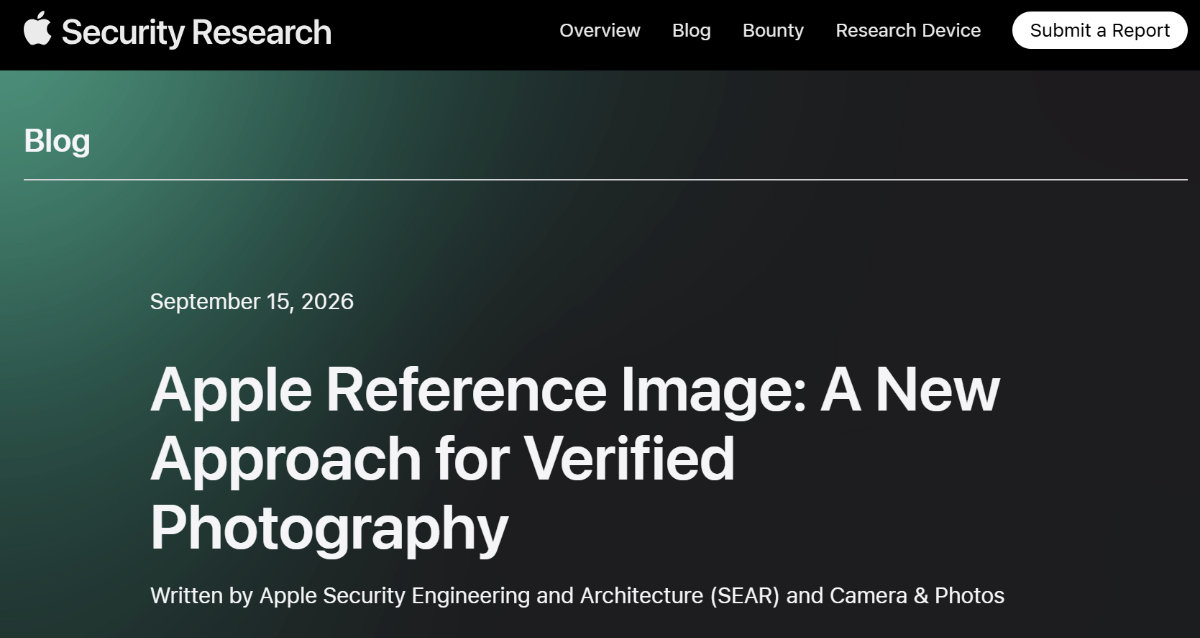Image resolution: width=1200 pixels, height=638 pixels.
Task: Click the Written by Apple Security Engineering byline
Action: tap(577, 596)
